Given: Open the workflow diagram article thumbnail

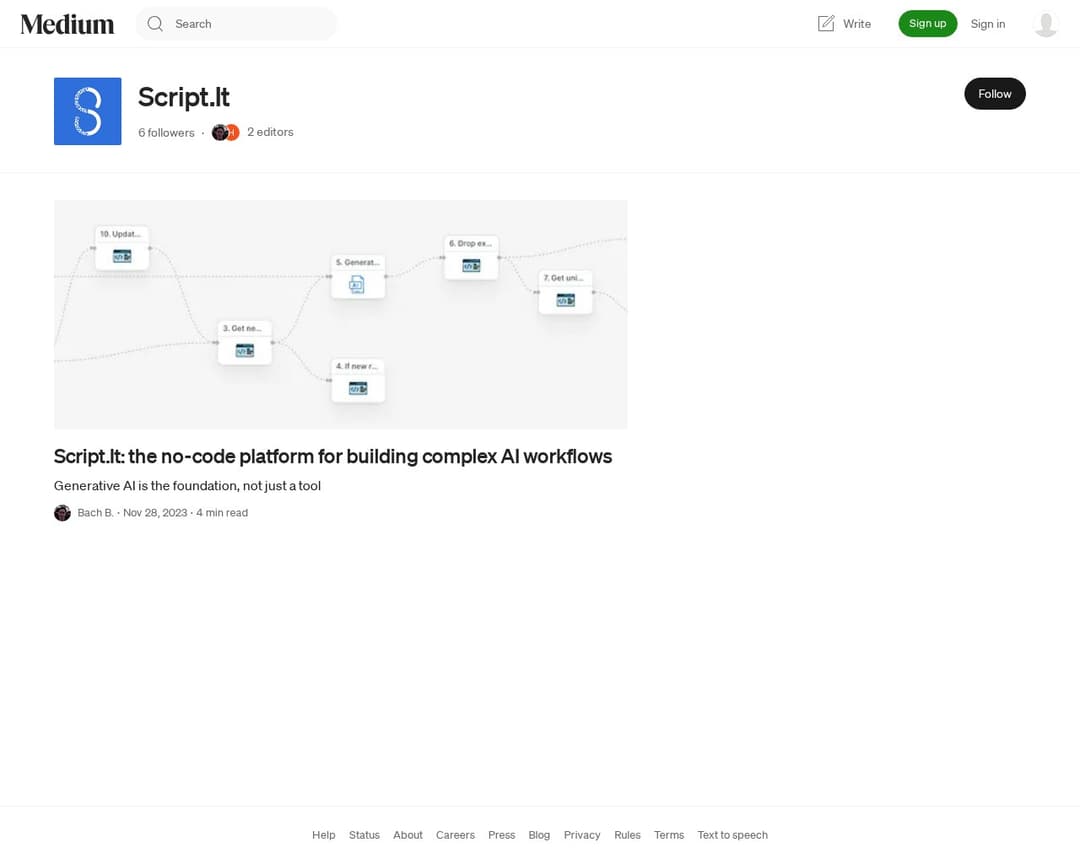Looking at the screenshot, I should (x=340, y=314).
